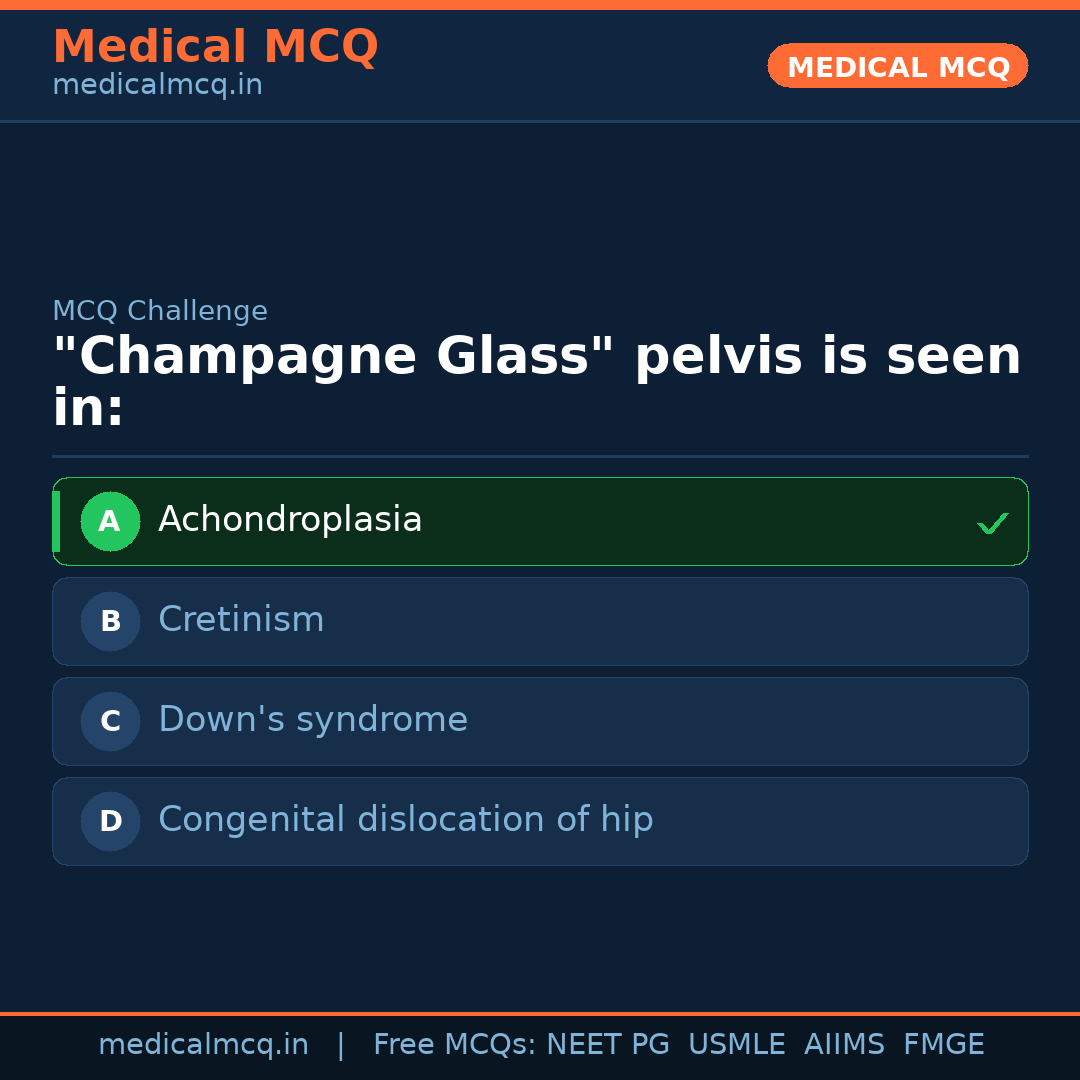Click the orange MEDICAL MCQ badge
This screenshot has width=1080, height=1080.
pos(897,66)
